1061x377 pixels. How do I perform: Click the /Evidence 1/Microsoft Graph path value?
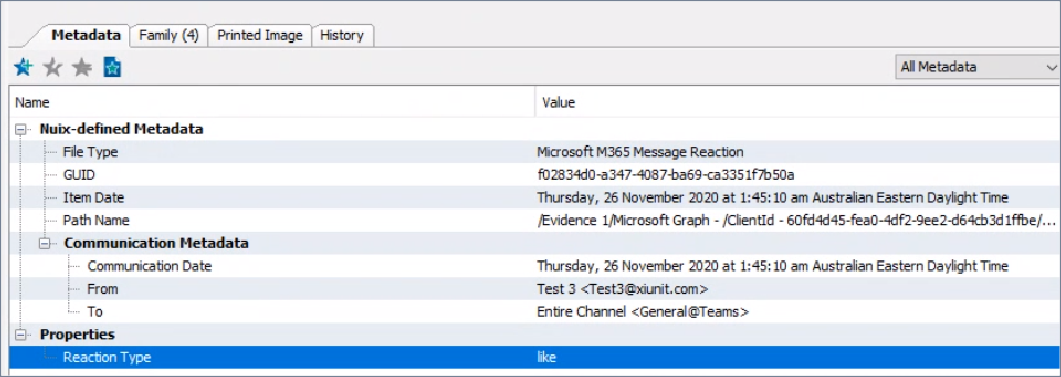797,221
